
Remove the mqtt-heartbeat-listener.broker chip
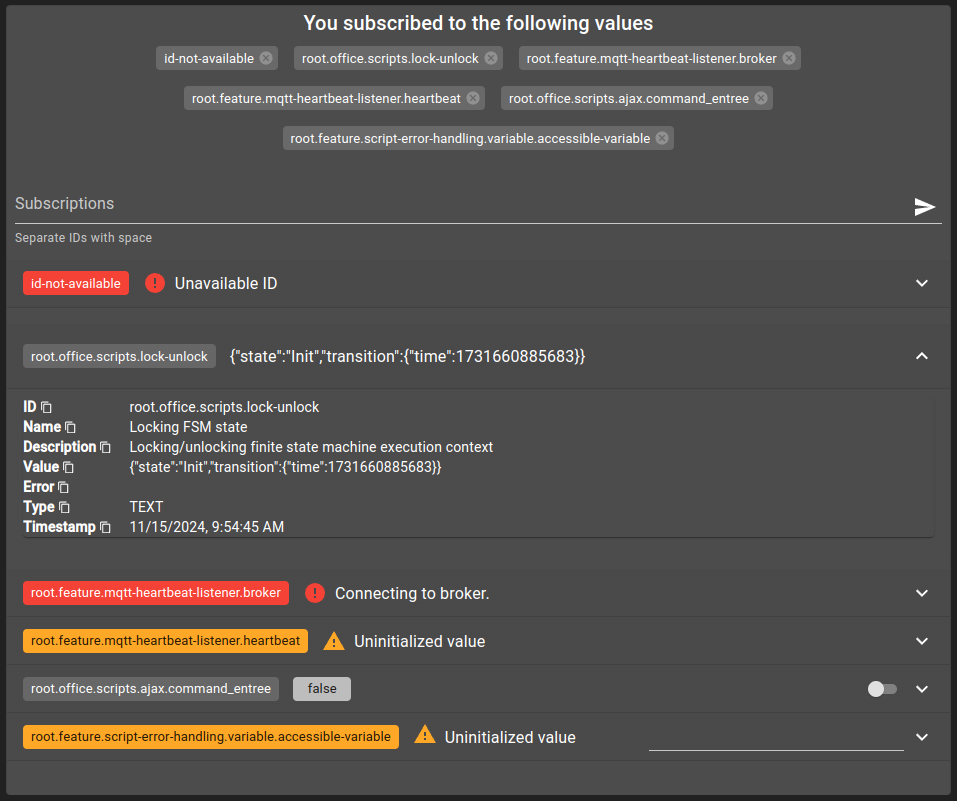point(789,58)
